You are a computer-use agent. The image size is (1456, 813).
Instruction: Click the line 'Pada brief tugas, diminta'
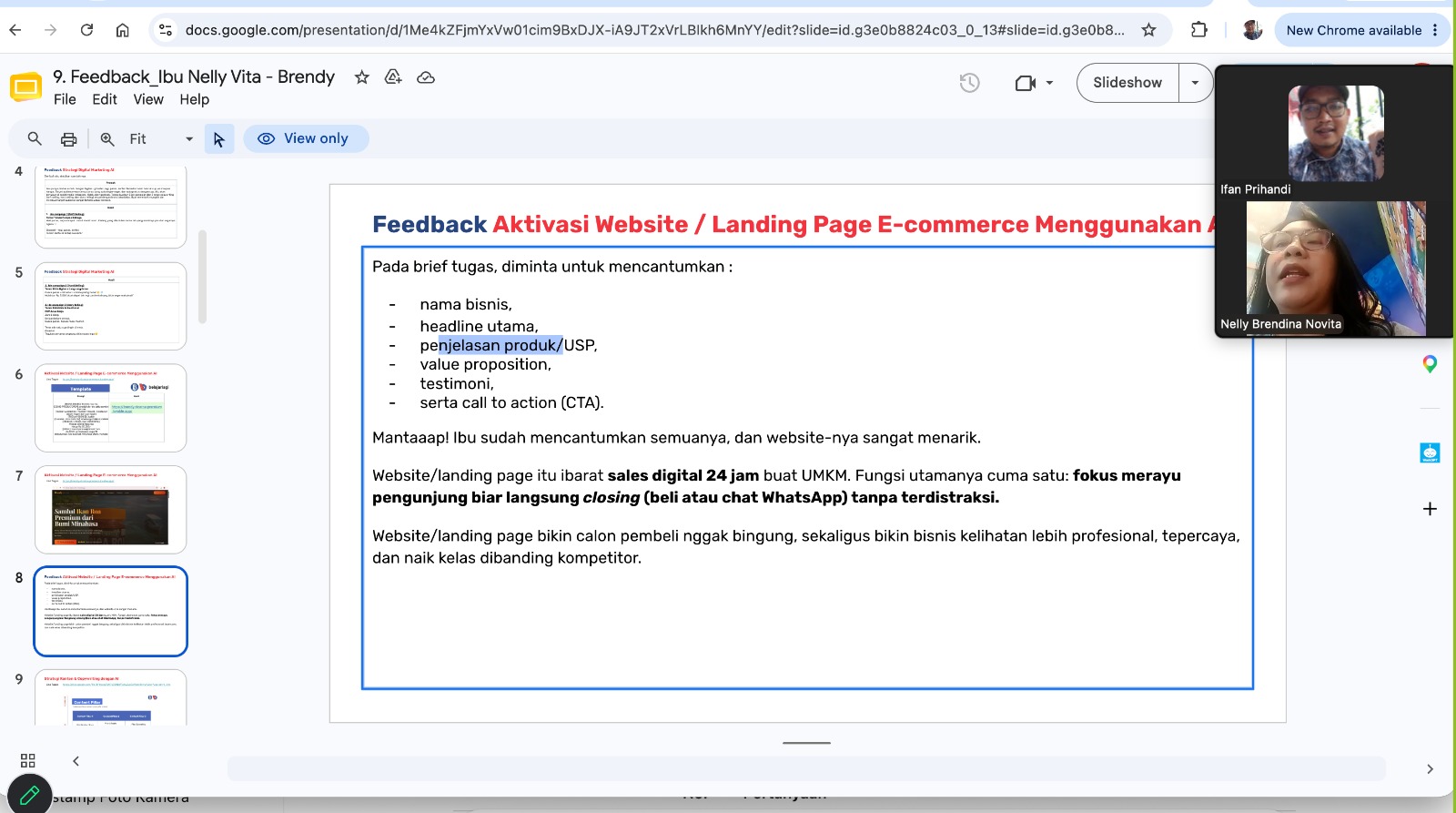coord(552,267)
